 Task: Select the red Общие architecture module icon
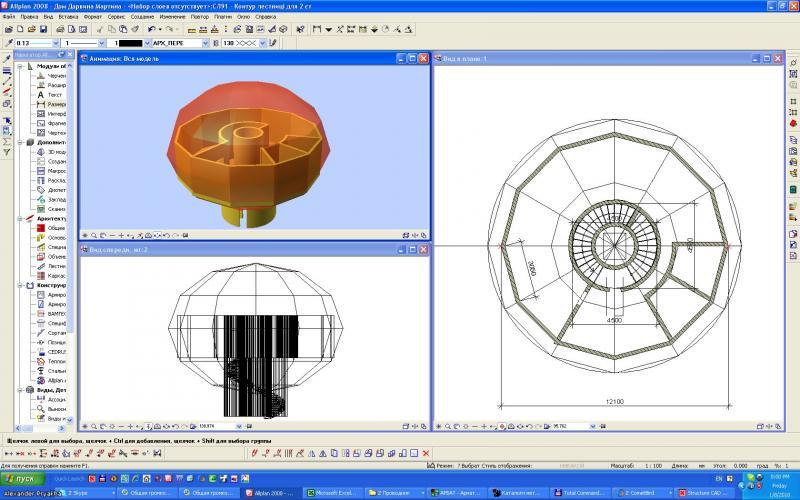click(41, 228)
